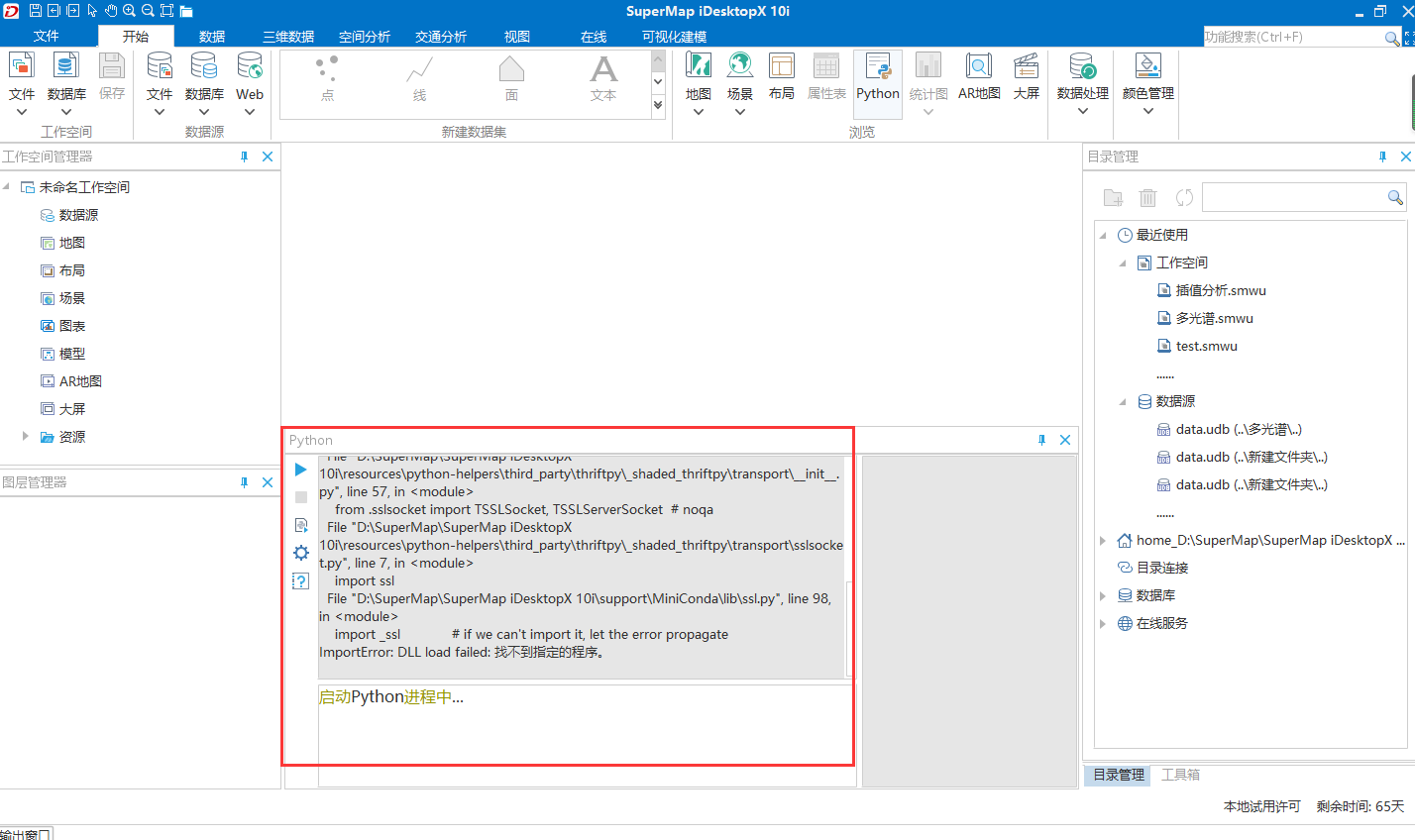1415x840 pixels.
Task: Expand the home_D:\SuperMap tree node
Action: 1103,541
